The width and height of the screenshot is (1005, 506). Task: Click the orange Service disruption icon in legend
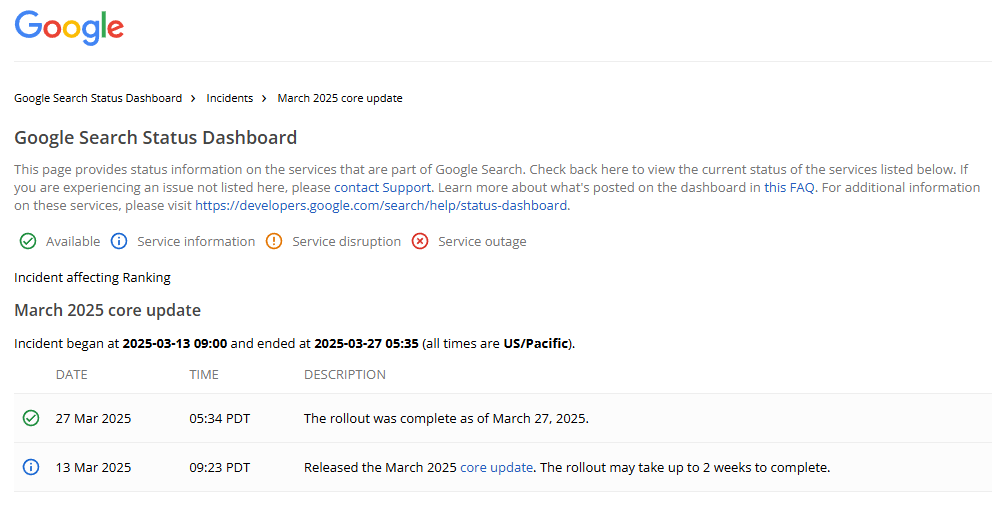point(274,241)
